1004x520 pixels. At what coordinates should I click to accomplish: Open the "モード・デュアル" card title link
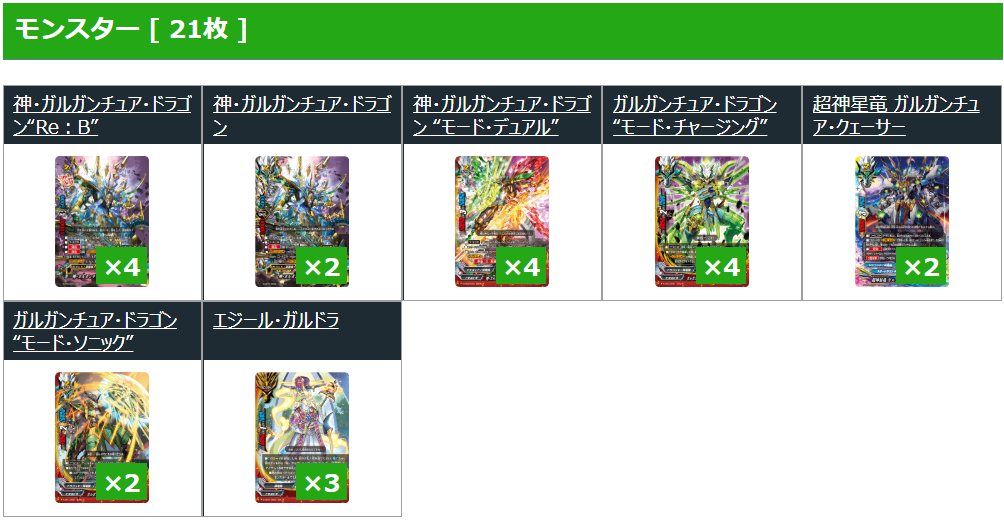tap(502, 115)
